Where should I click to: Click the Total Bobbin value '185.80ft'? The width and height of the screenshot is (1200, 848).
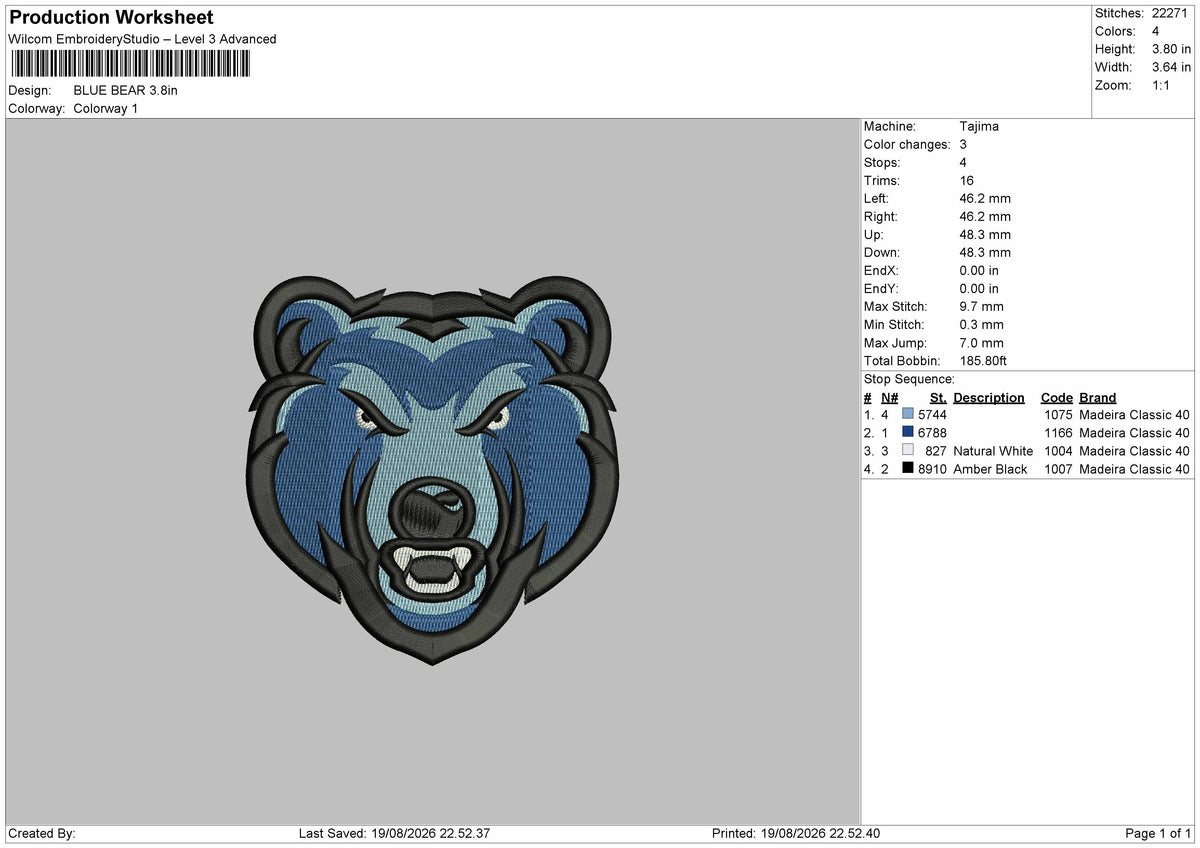pyautogui.click(x=985, y=360)
